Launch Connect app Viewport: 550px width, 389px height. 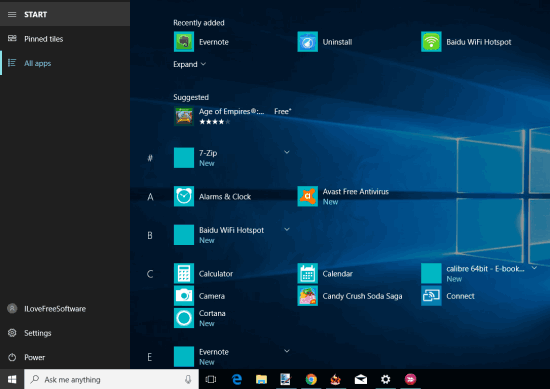point(448,296)
